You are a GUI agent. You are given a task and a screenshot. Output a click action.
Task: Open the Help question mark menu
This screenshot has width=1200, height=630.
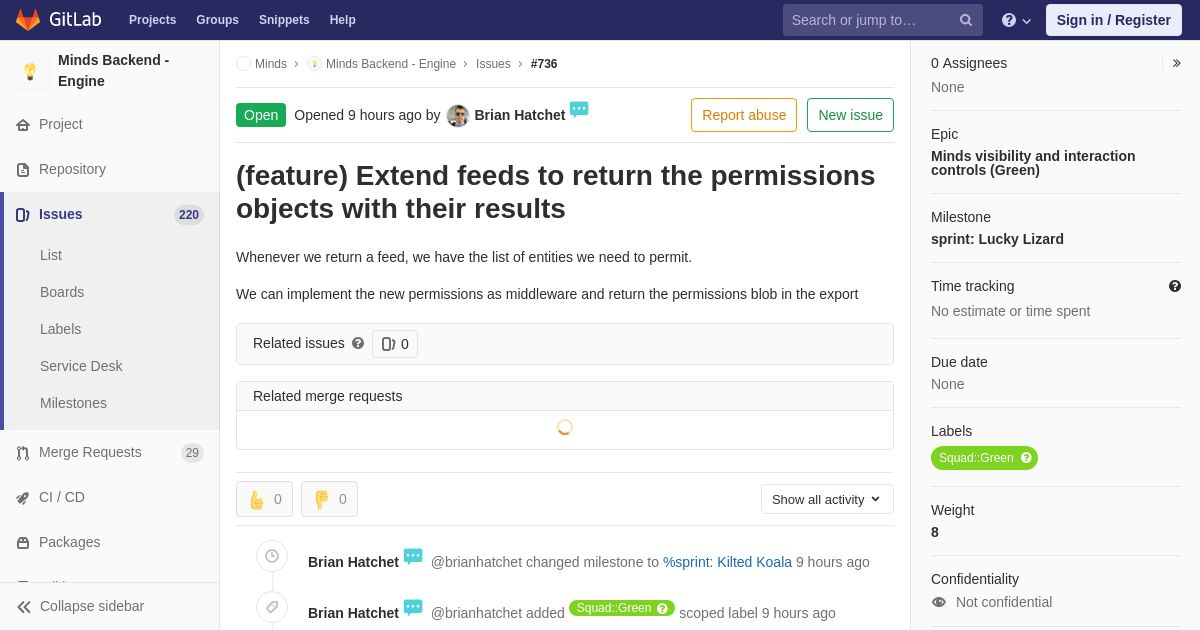click(x=1015, y=20)
